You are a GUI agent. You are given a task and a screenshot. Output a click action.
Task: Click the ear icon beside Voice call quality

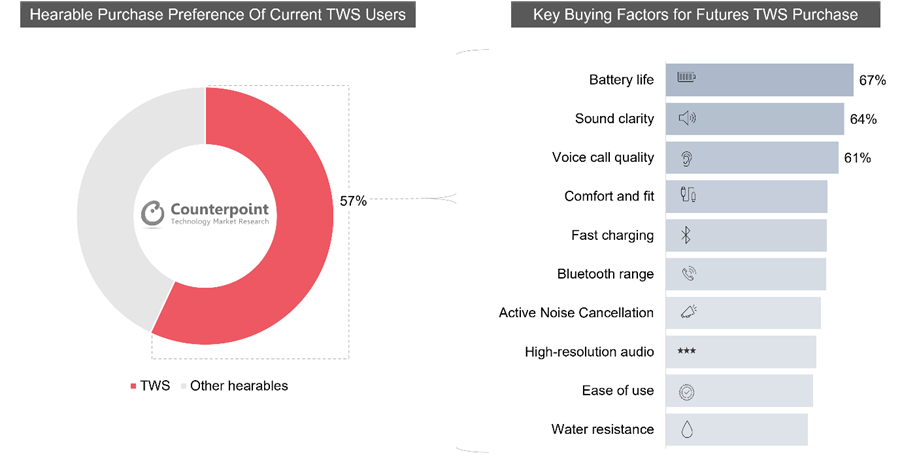point(687,157)
